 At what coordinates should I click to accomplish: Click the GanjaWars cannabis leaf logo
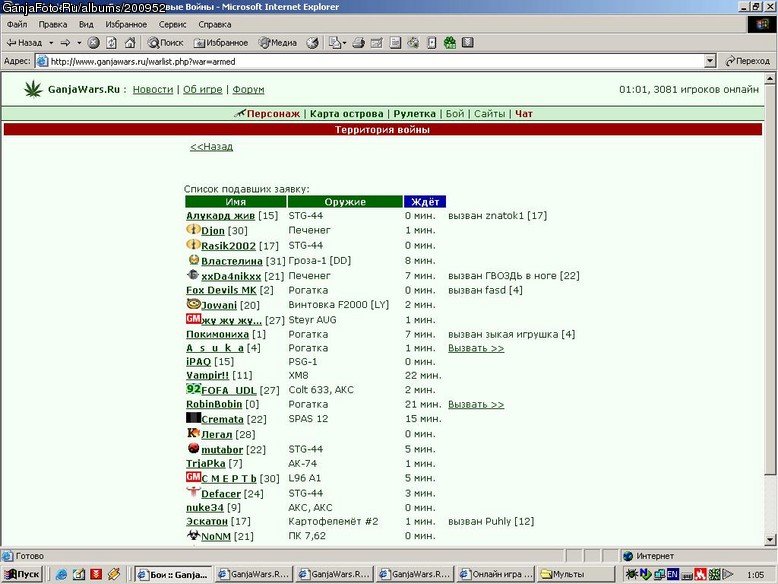(x=33, y=89)
